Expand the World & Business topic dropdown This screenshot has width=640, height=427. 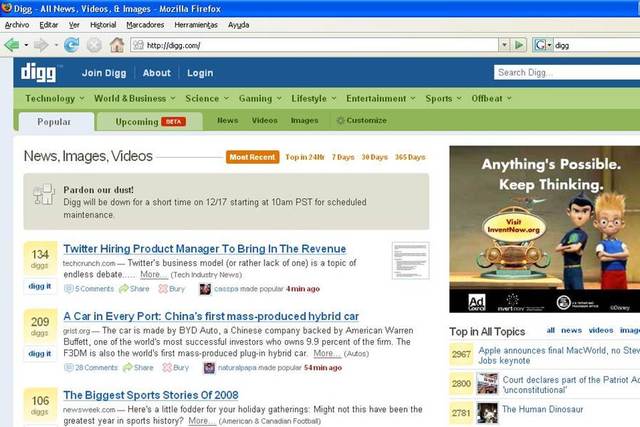pyautogui.click(x=173, y=98)
